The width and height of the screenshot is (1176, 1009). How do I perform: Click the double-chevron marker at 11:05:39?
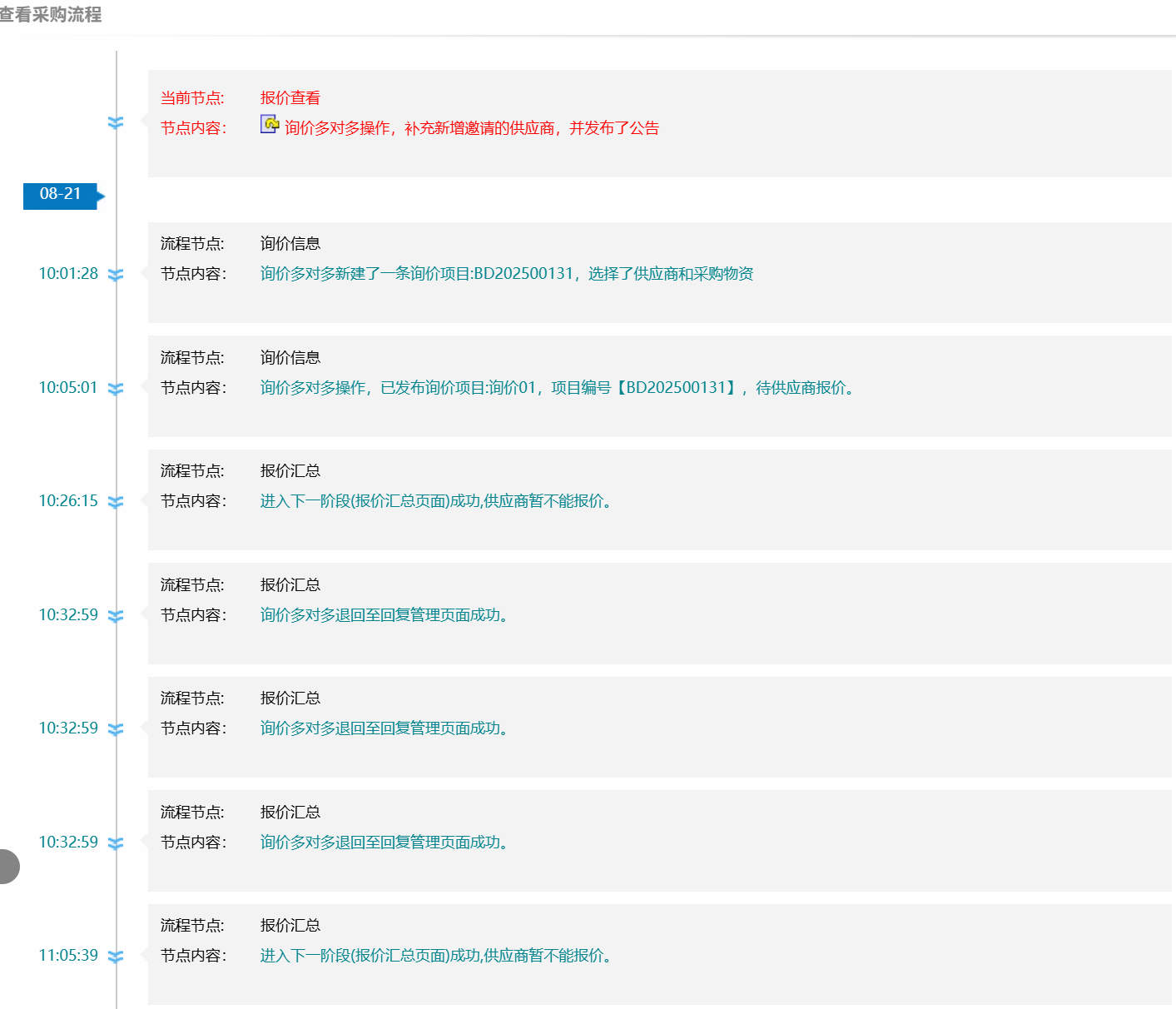[x=116, y=957]
